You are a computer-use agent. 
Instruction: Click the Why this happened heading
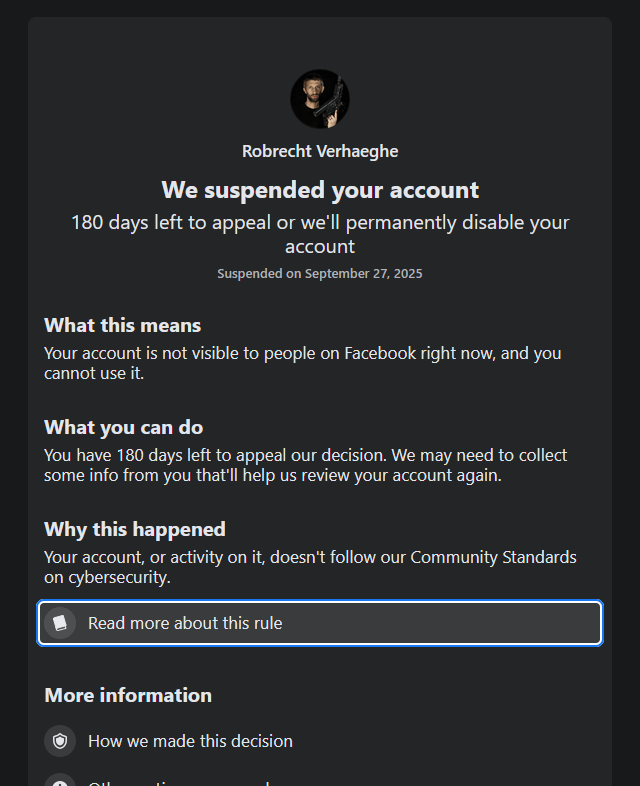tap(135, 529)
